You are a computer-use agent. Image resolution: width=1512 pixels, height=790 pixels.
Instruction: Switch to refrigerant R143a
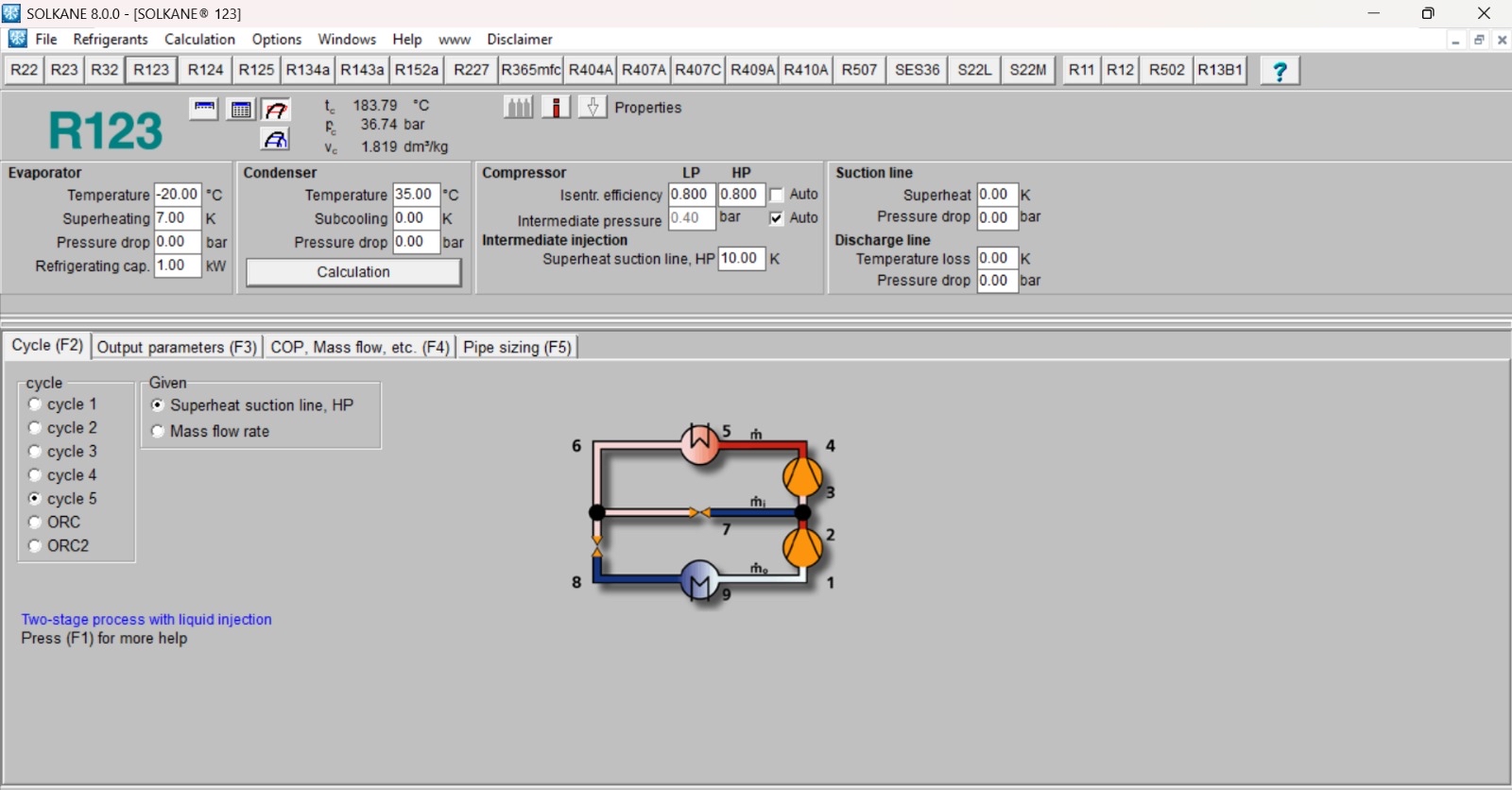pos(362,70)
